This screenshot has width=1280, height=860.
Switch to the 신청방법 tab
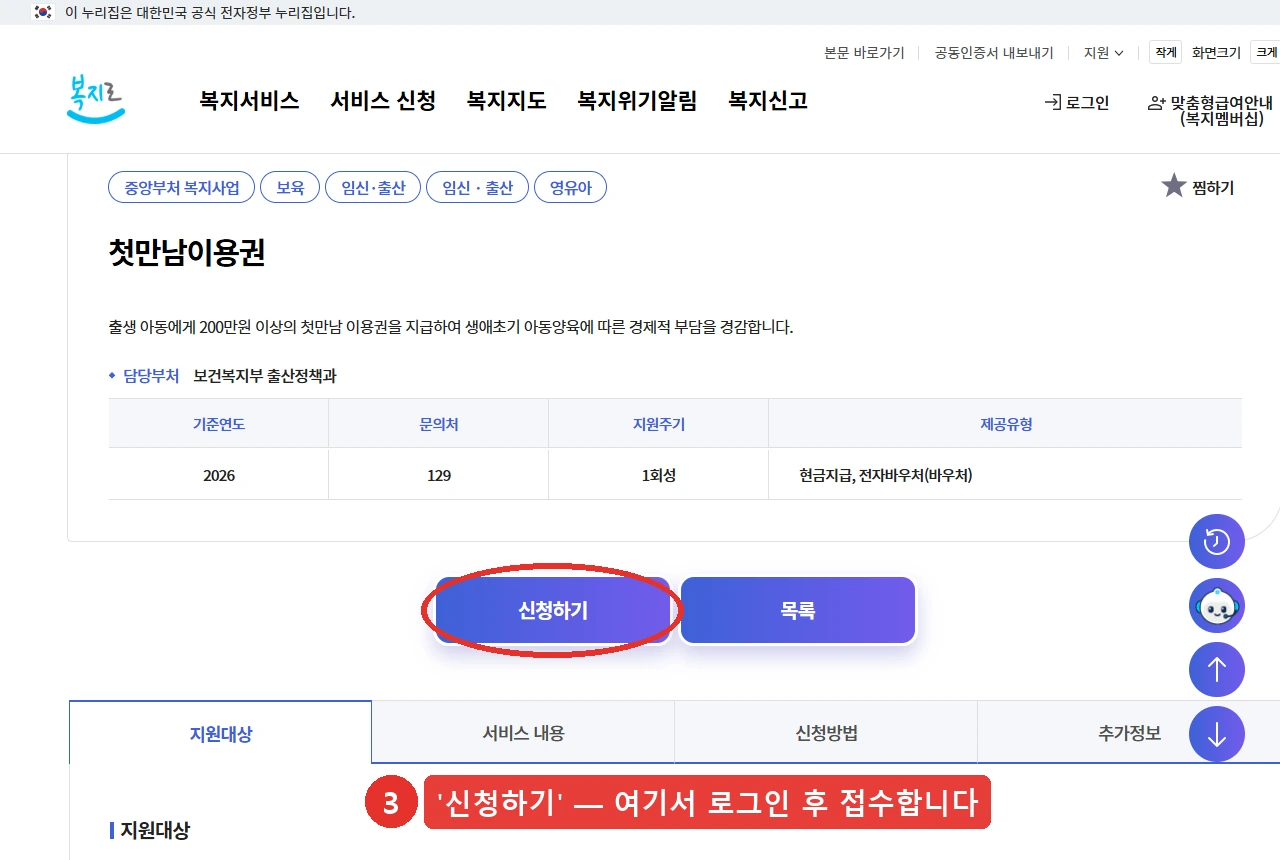[x=826, y=733]
